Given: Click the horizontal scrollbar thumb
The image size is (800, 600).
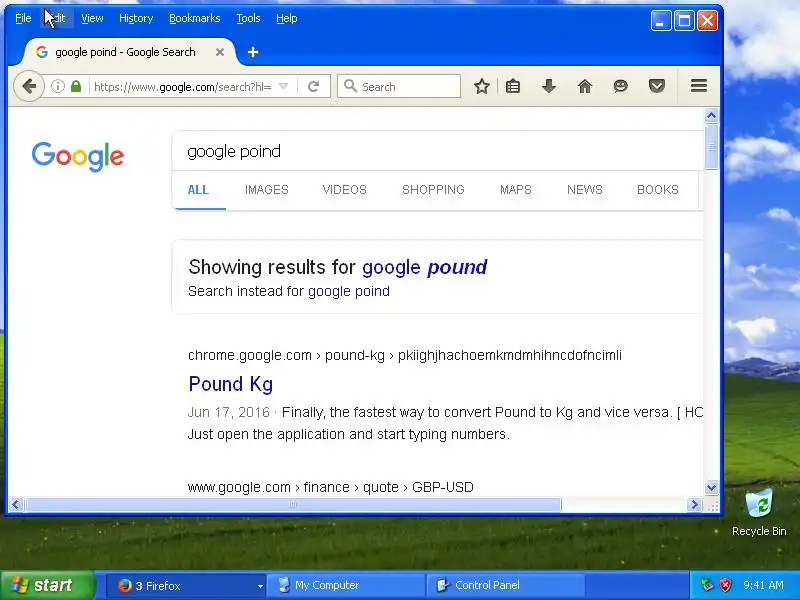Looking at the screenshot, I should [x=293, y=505].
